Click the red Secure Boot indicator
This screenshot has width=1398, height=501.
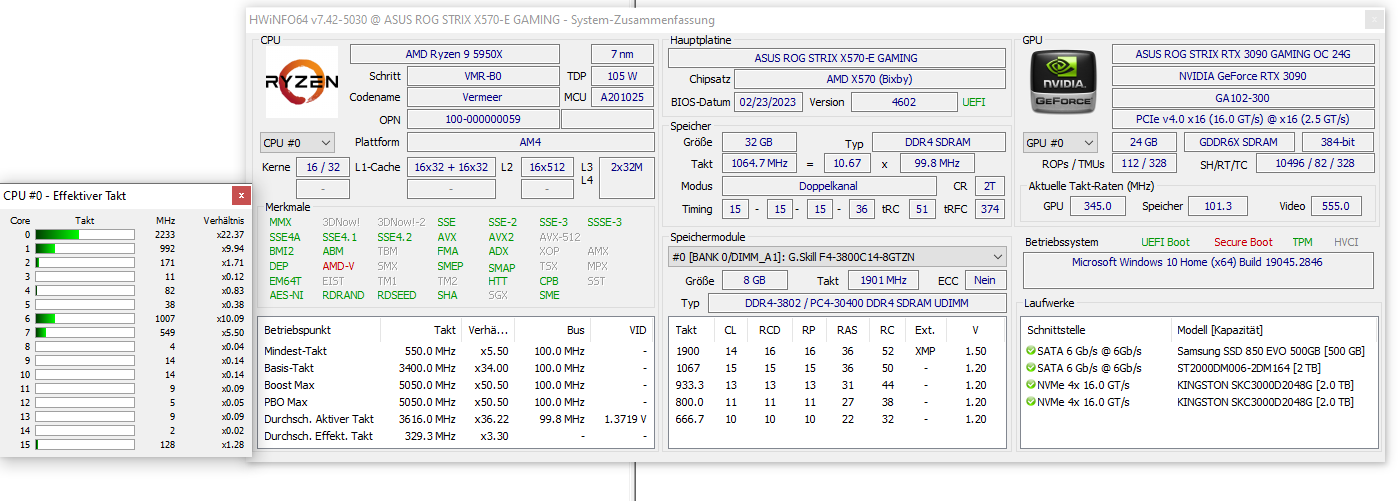tap(1243, 242)
